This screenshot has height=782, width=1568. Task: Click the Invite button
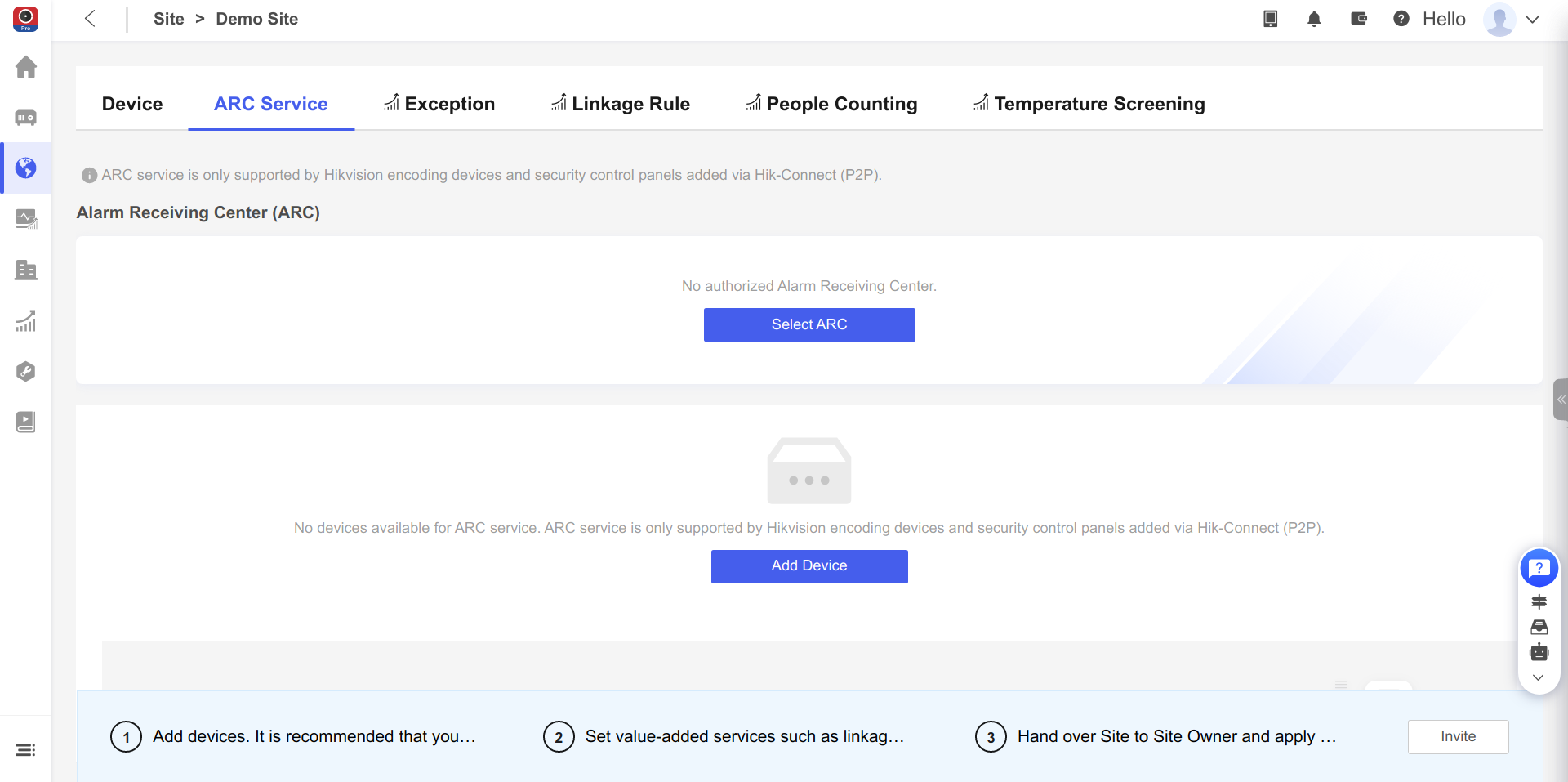click(1458, 736)
